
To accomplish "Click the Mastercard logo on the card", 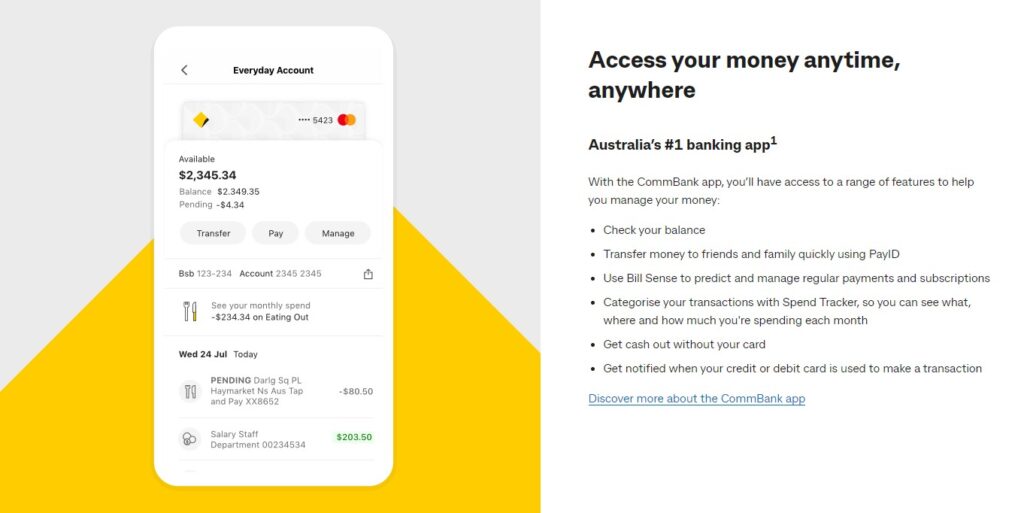I will coord(346,120).
